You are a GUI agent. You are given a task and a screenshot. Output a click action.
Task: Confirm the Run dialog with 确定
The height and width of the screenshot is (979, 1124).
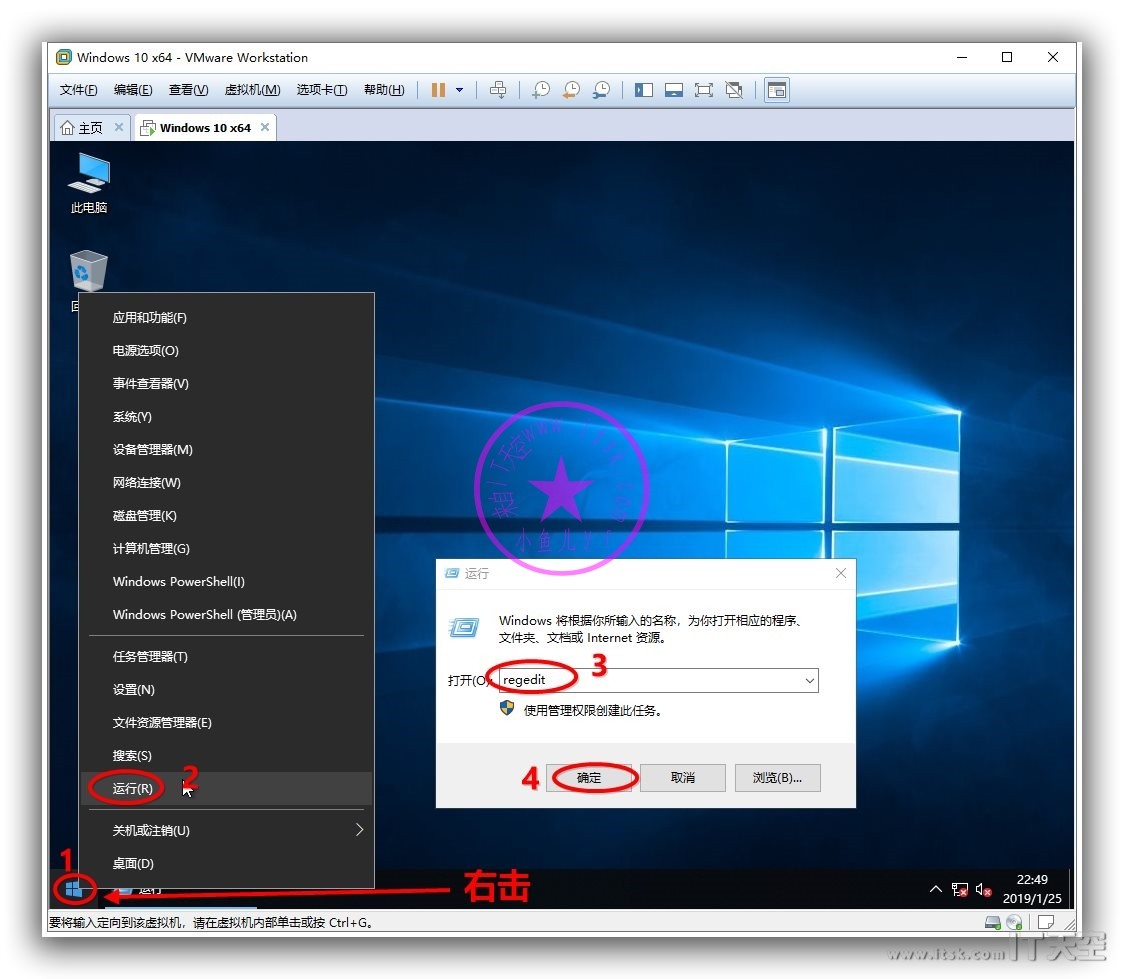[589, 778]
